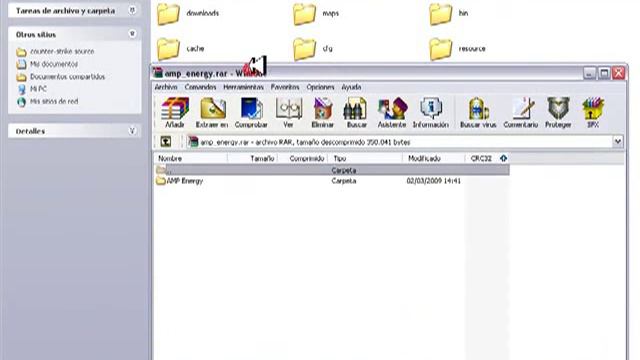Viewport: 640px width, 360px height.
Task: Click the SFX toolbar icon
Action: [x=593, y=113]
